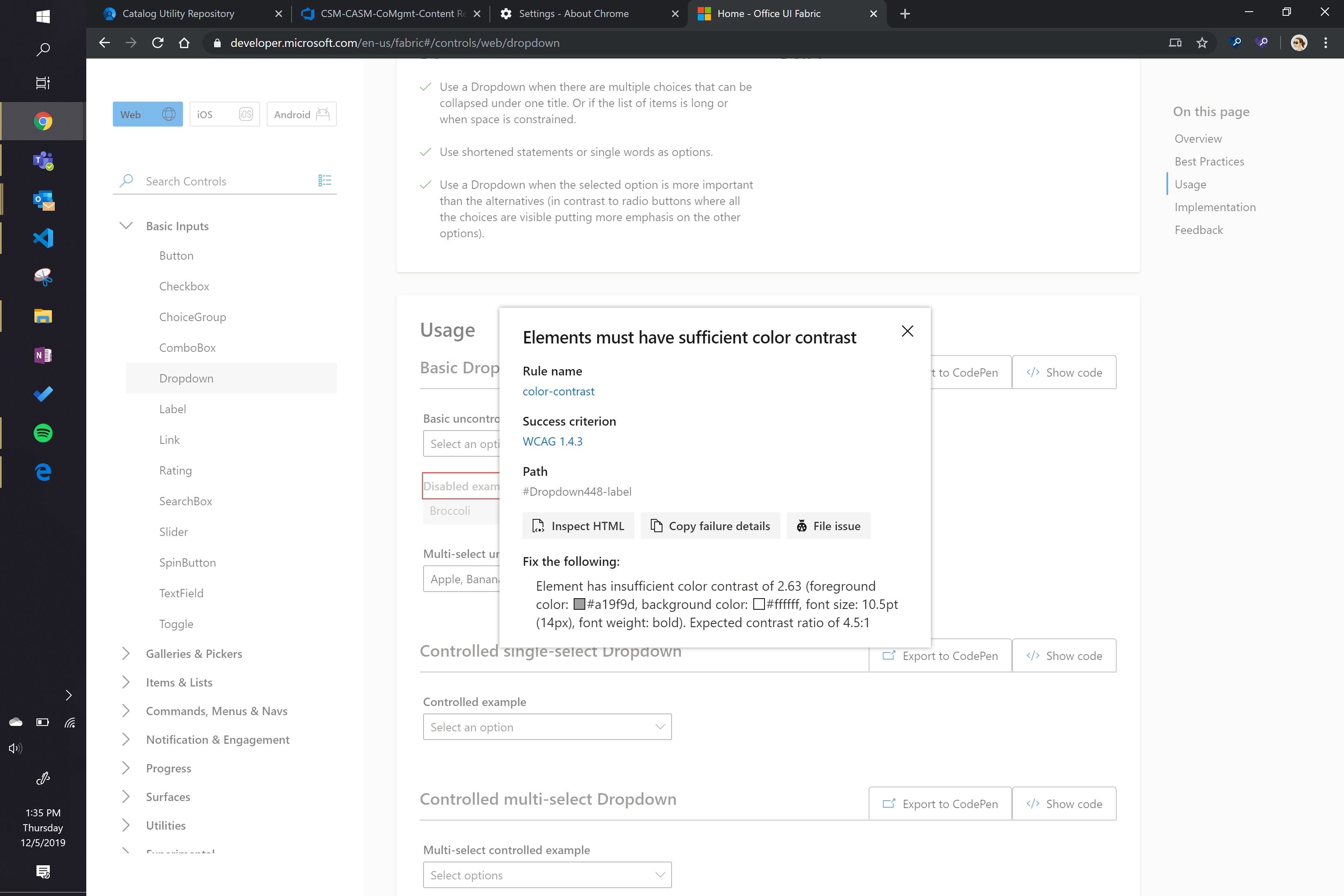
Task: Bookmark this page with star icon
Action: 1202,43
